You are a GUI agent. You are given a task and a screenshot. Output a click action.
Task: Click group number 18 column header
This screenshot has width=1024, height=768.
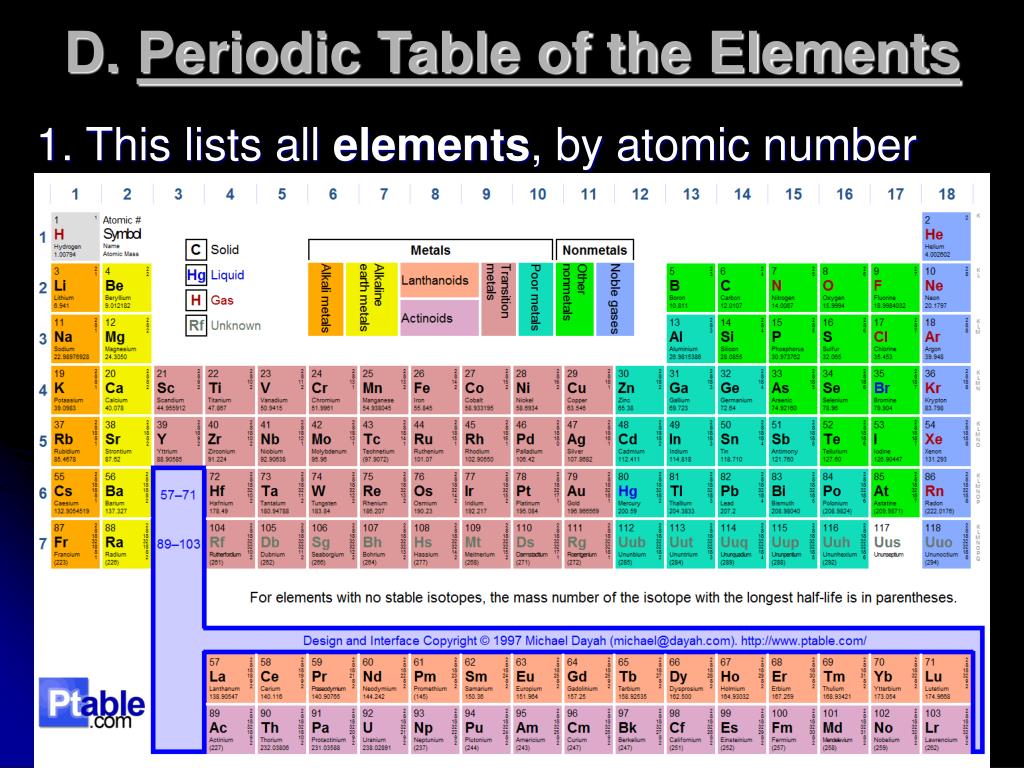[x=946, y=194]
